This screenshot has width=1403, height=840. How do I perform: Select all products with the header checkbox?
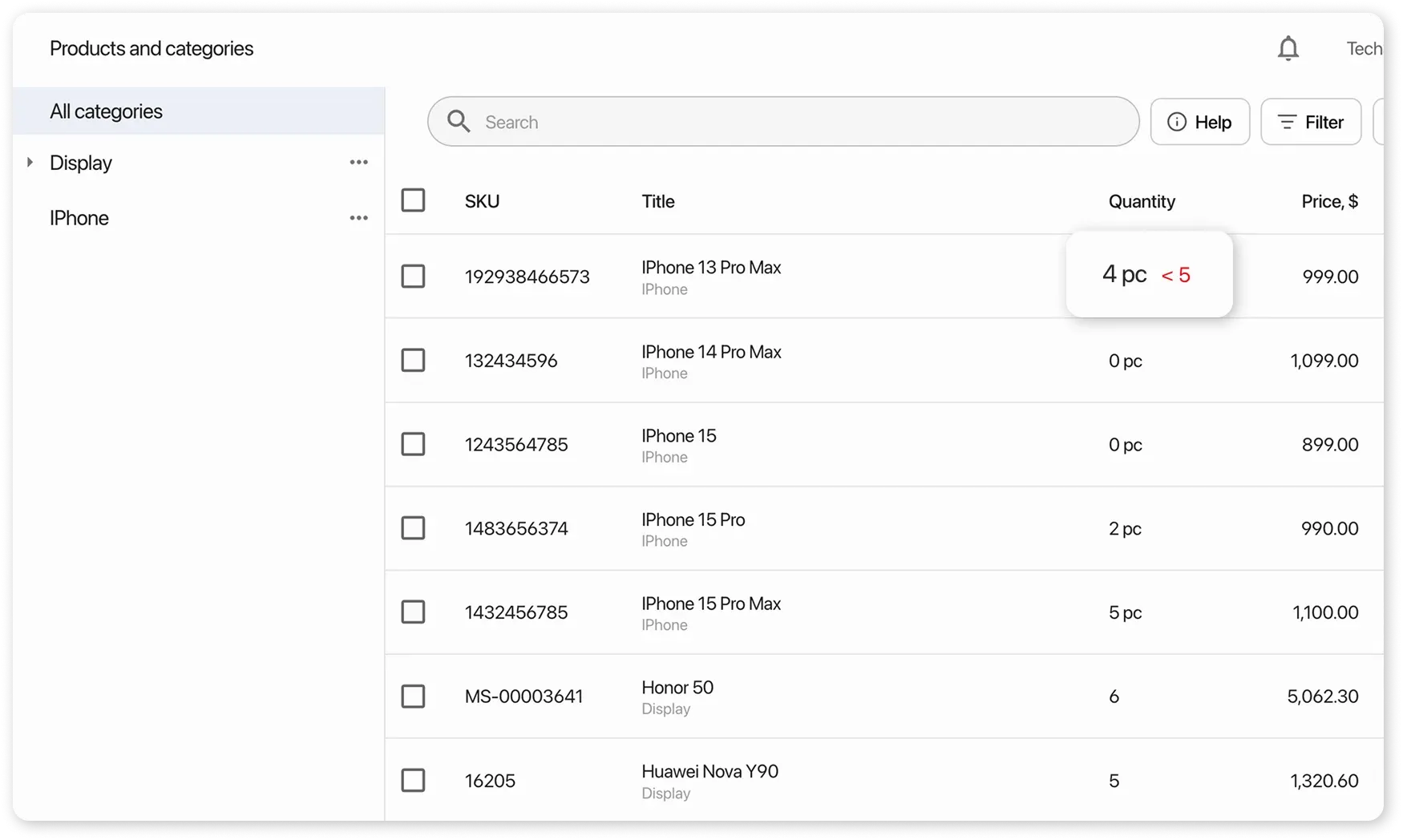pos(413,200)
